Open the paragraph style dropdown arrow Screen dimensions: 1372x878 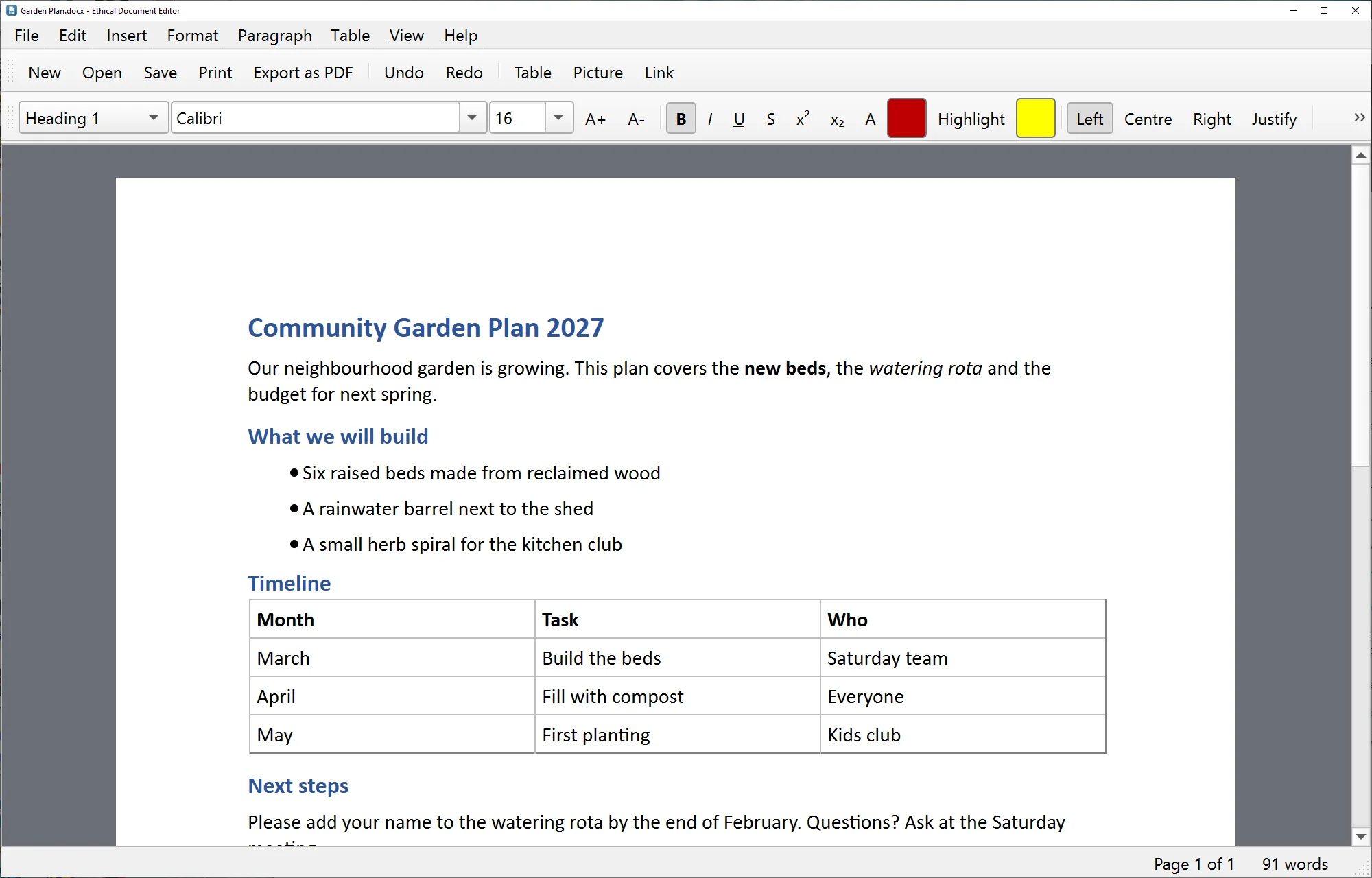coord(154,118)
